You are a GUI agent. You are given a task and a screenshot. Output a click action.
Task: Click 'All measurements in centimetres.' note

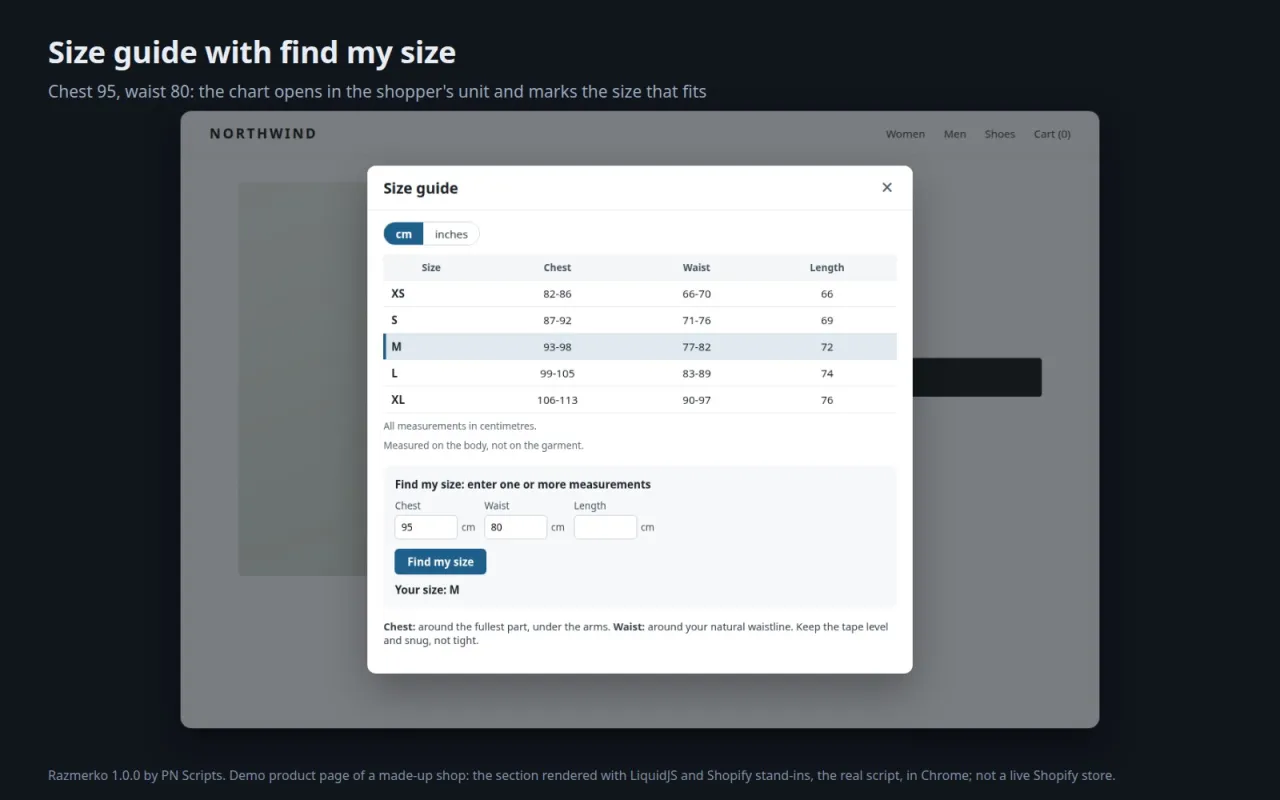pos(460,426)
